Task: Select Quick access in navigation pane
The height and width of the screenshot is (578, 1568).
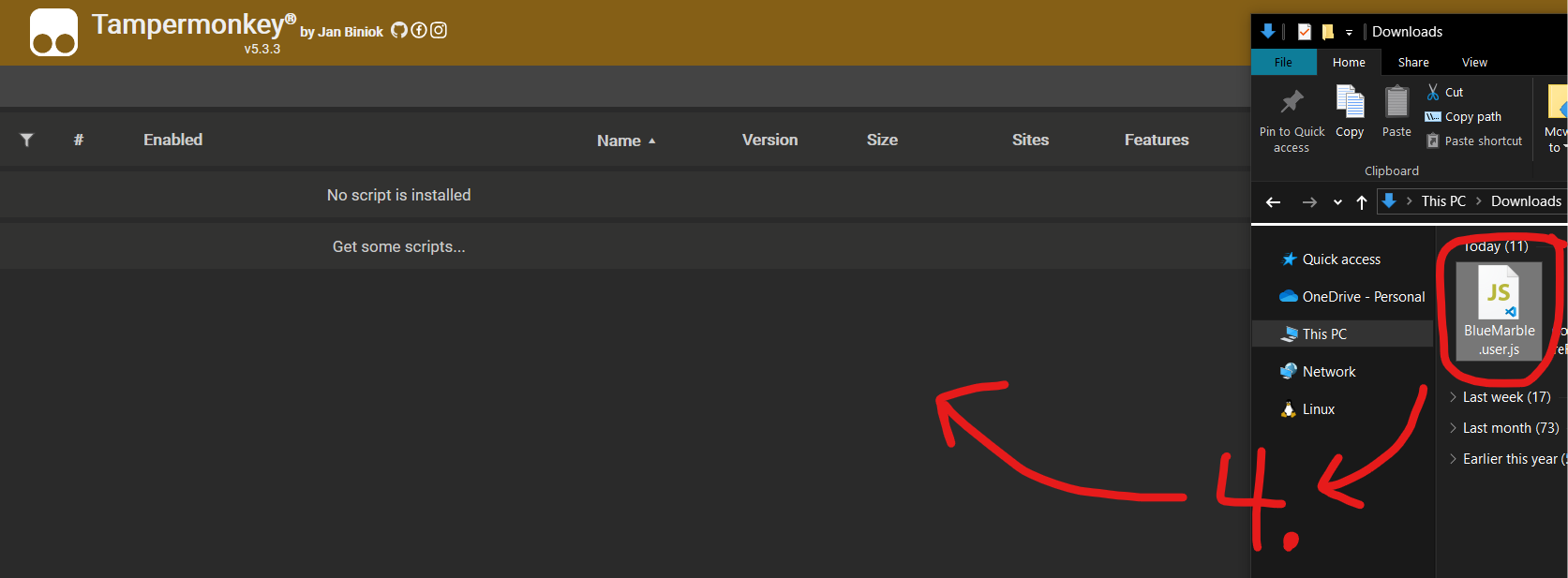Action: 1340,259
